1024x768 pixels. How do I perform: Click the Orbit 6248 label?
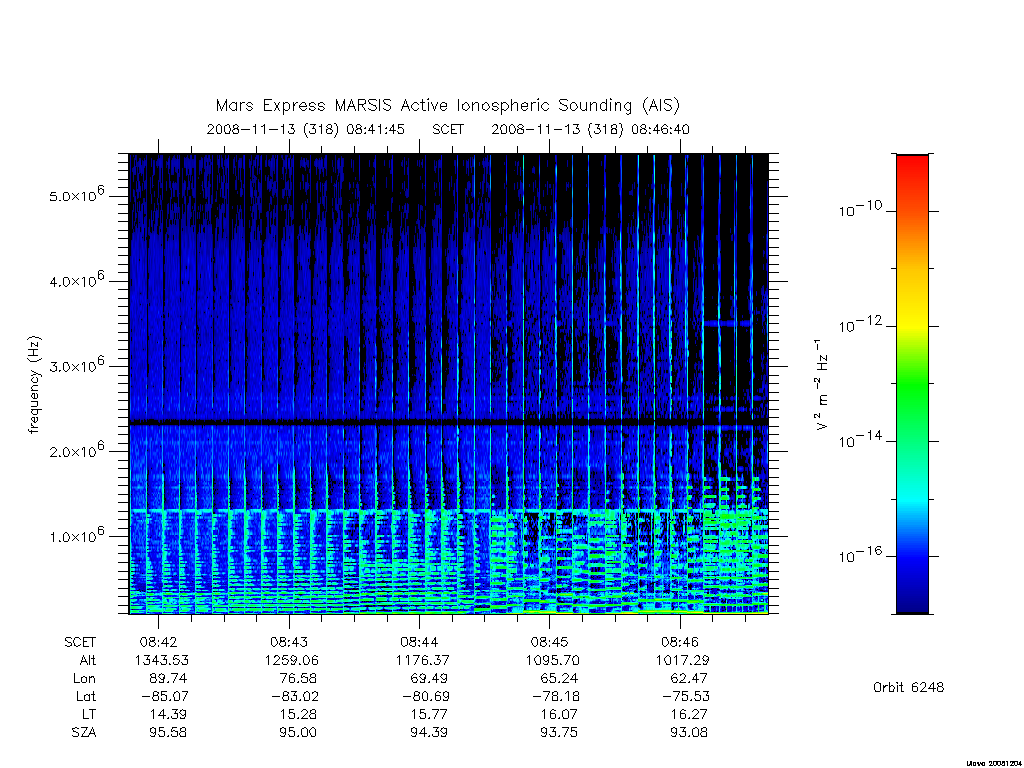click(x=908, y=687)
